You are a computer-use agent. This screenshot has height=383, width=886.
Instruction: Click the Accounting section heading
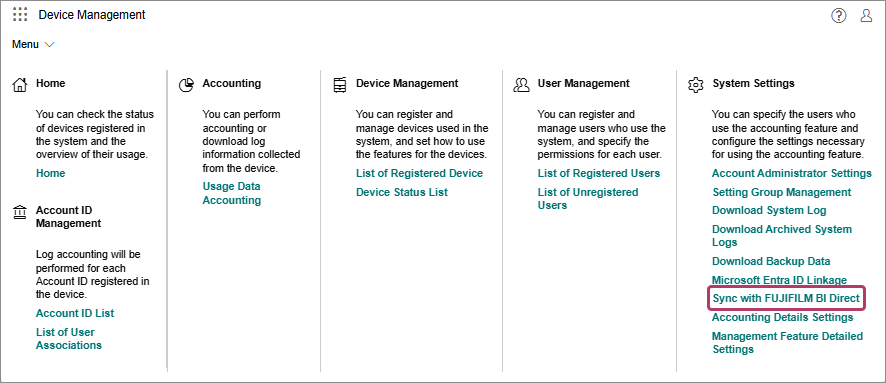pyautogui.click(x=232, y=84)
